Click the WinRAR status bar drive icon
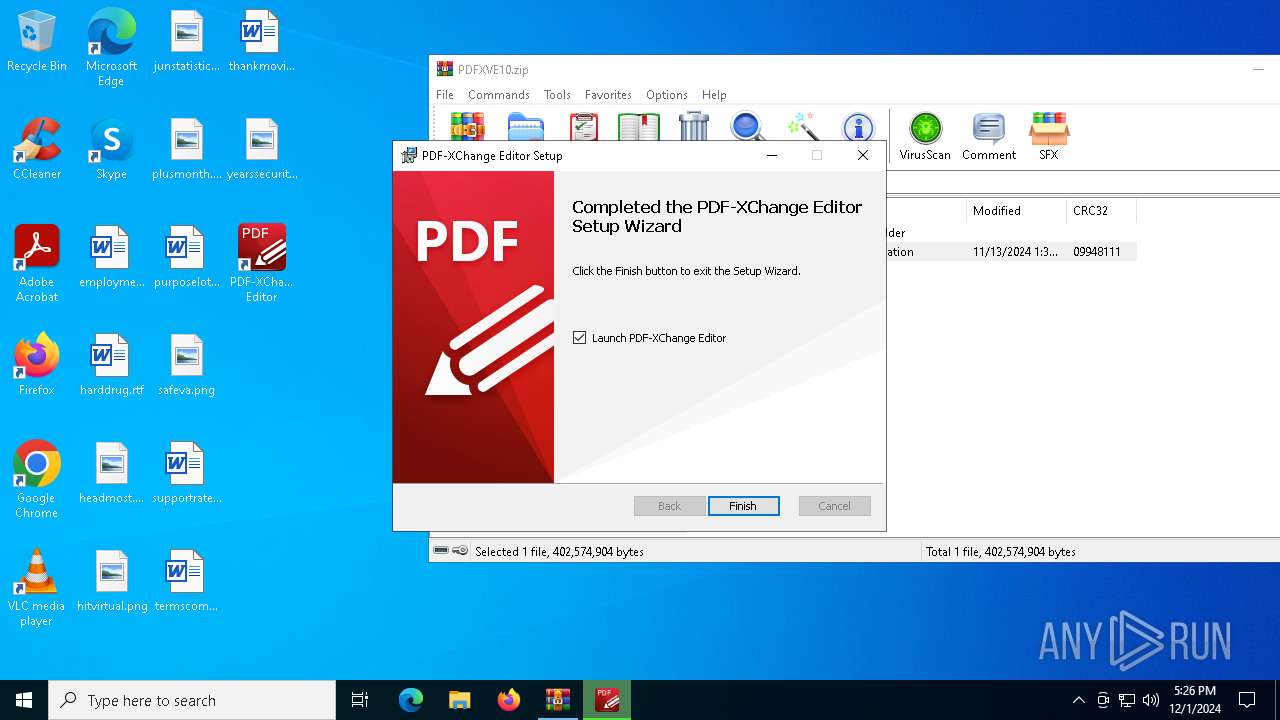 point(441,551)
